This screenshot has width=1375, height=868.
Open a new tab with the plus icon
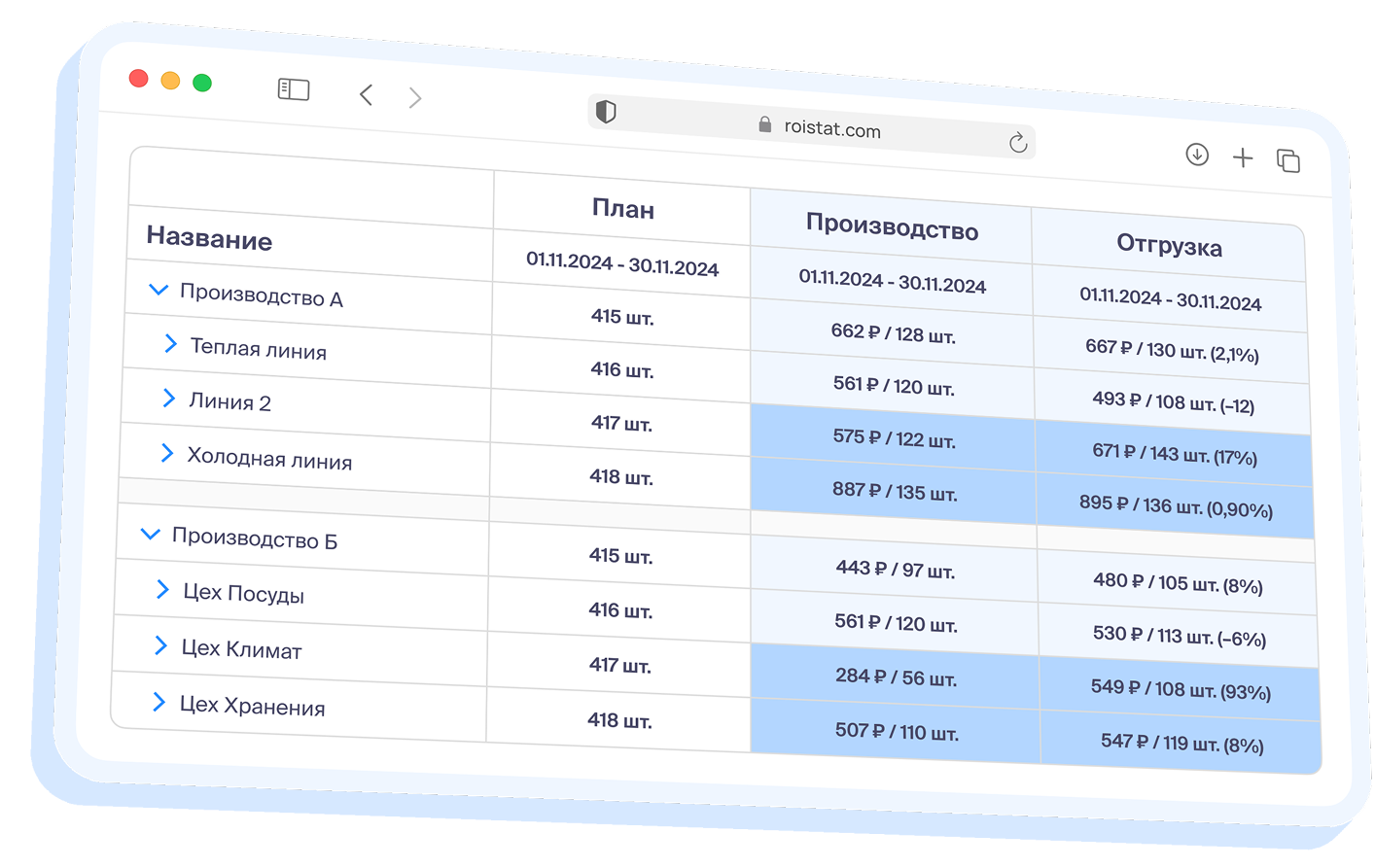(x=1243, y=157)
